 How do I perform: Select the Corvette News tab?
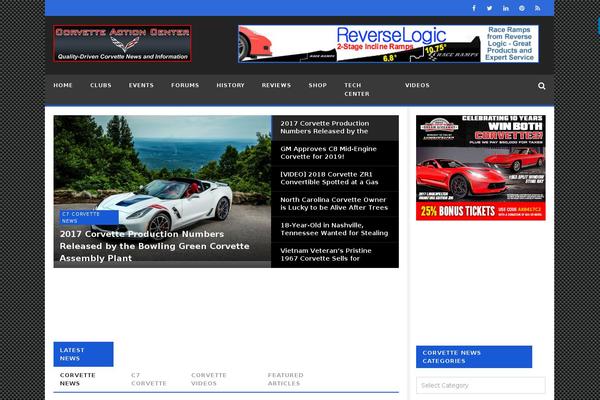click(78, 379)
